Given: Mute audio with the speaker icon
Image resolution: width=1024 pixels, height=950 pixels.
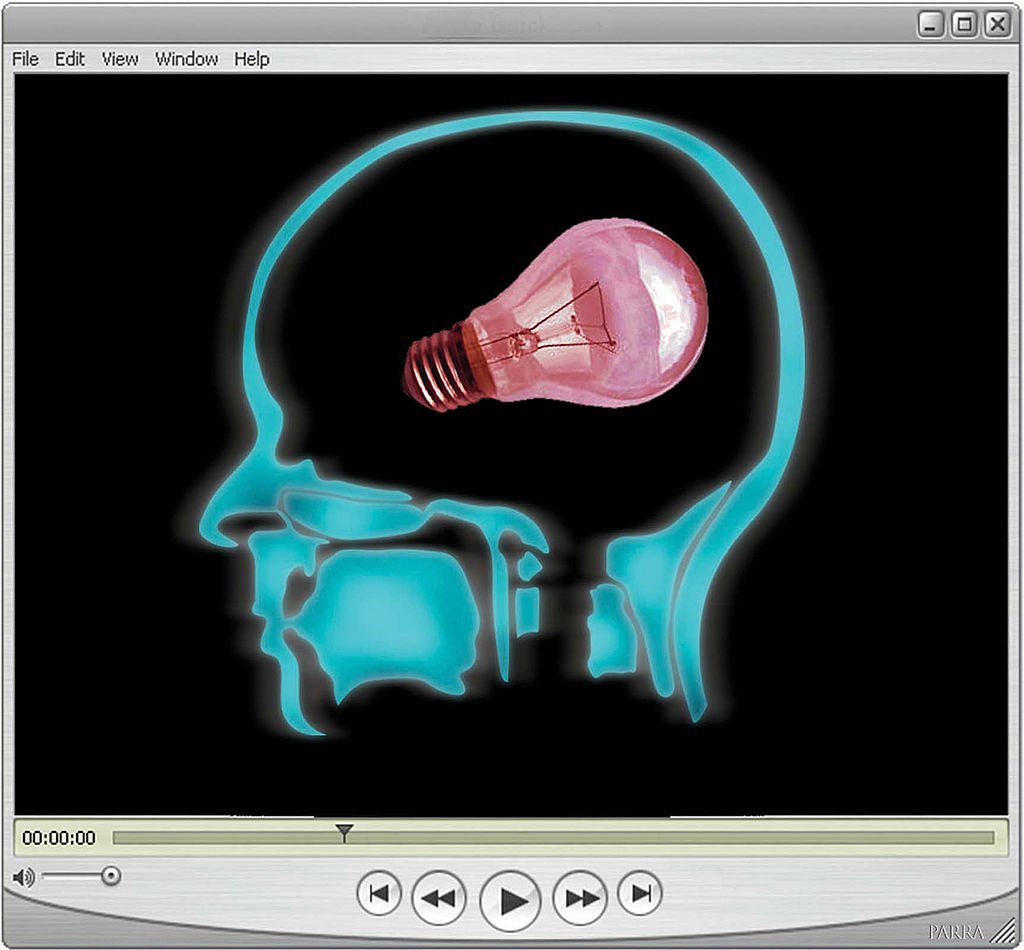Looking at the screenshot, I should click(23, 877).
